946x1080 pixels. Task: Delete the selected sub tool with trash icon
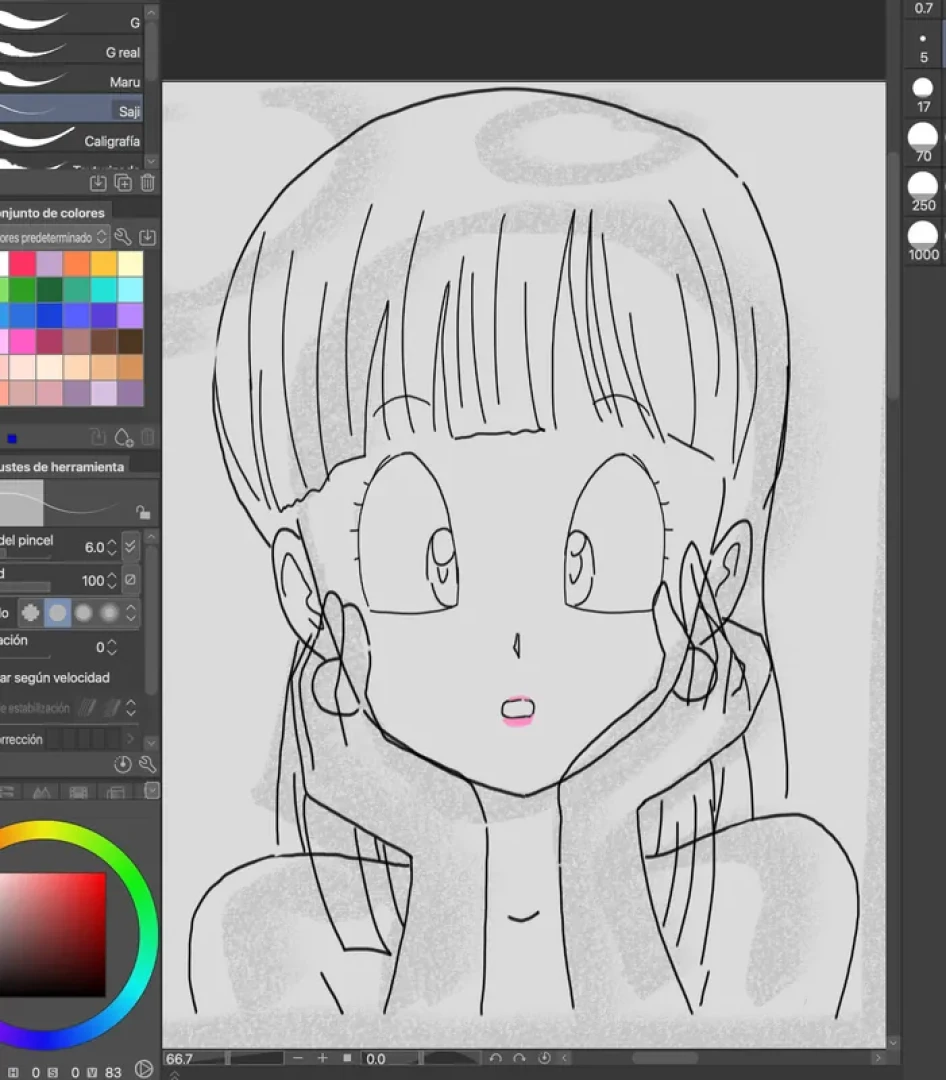[147, 183]
